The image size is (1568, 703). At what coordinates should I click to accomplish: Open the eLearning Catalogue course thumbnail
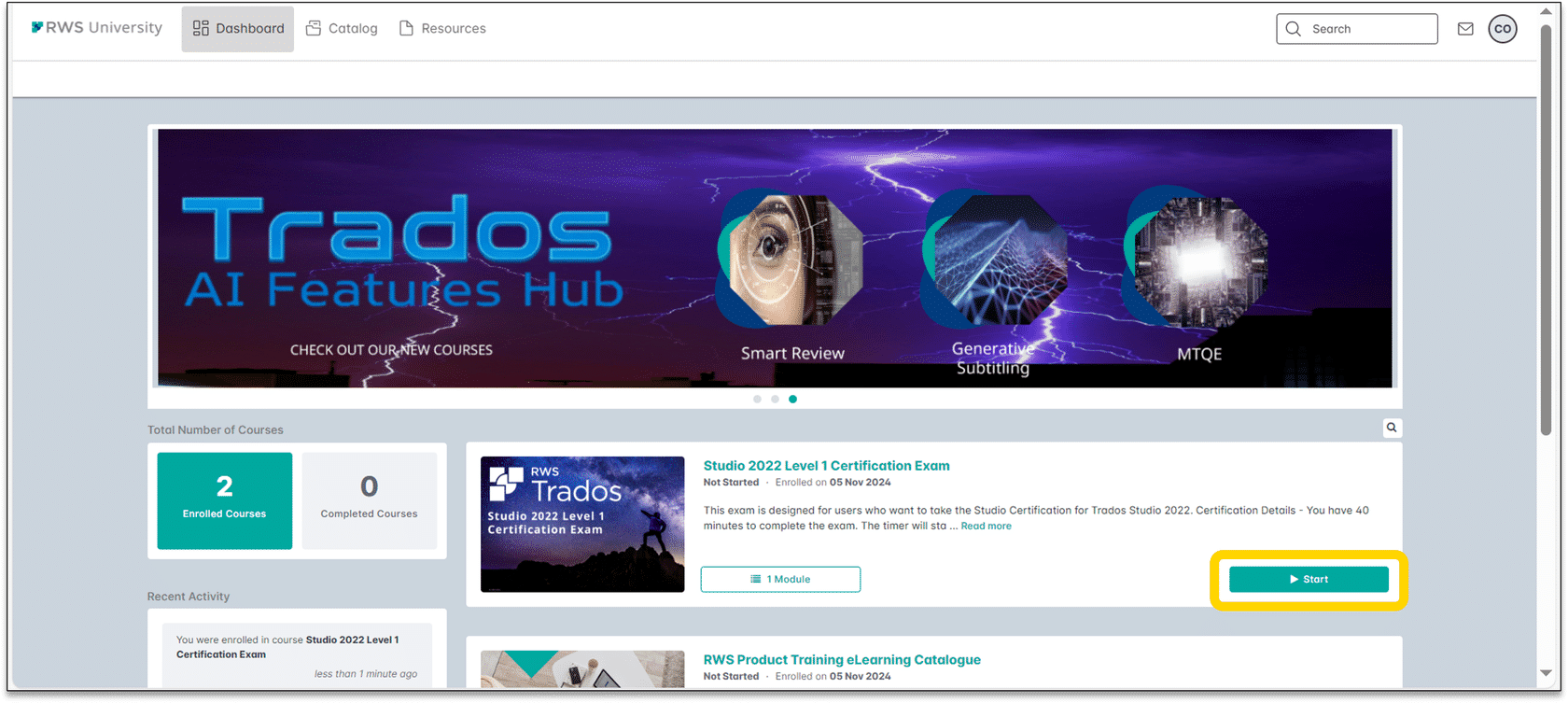tap(582, 669)
